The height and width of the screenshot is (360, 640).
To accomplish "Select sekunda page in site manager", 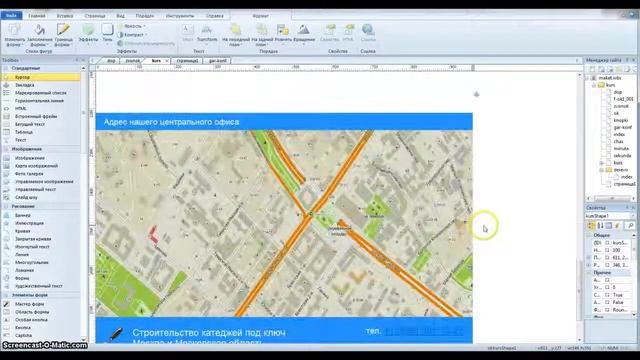I will click(622, 156).
